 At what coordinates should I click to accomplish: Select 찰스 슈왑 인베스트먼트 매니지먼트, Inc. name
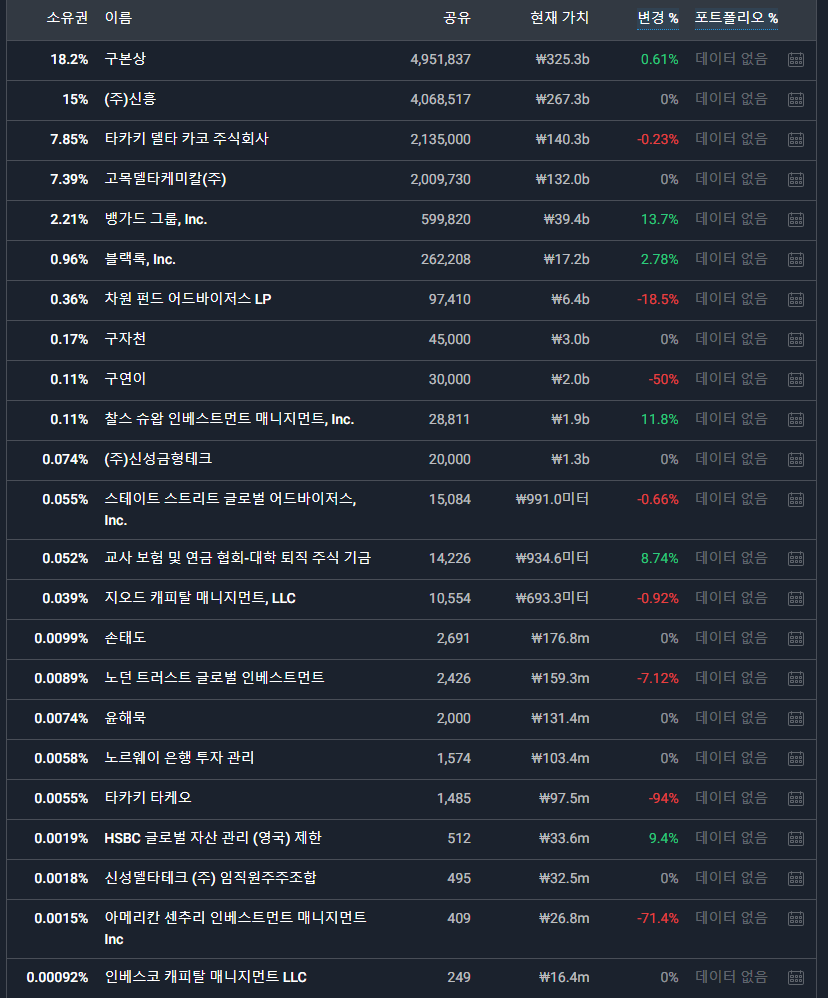click(x=229, y=419)
